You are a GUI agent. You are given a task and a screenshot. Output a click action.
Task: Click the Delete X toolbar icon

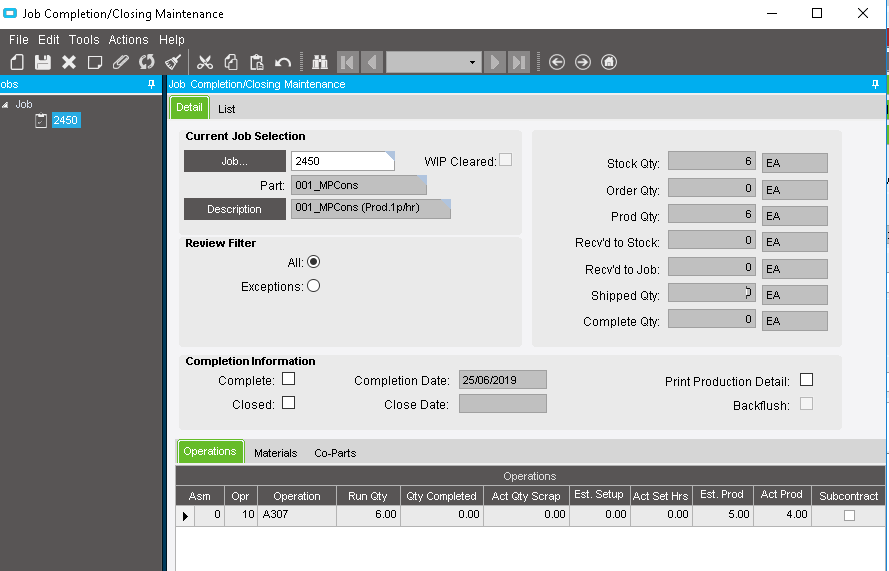pyautogui.click(x=69, y=62)
